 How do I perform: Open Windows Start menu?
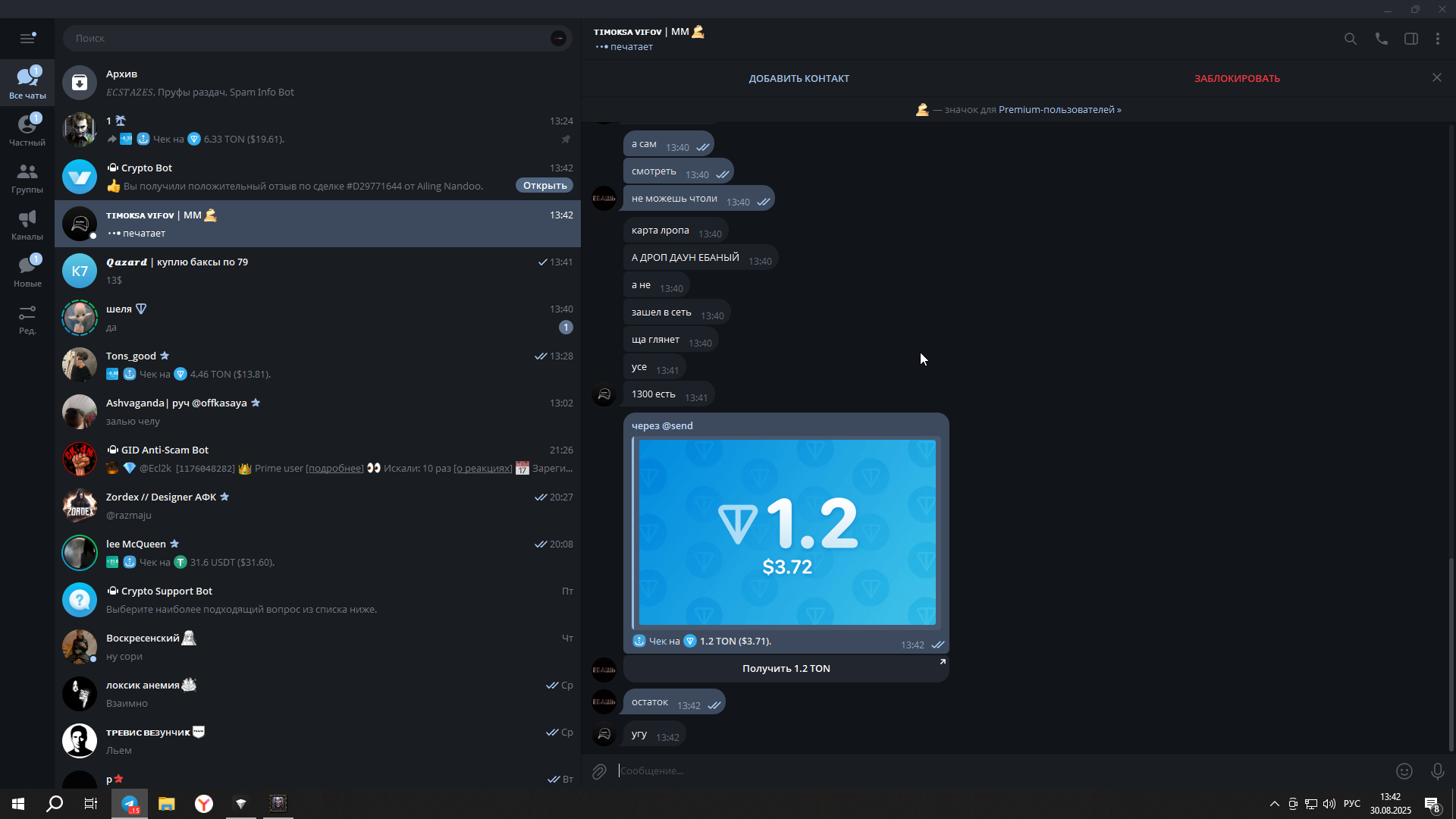[18, 804]
